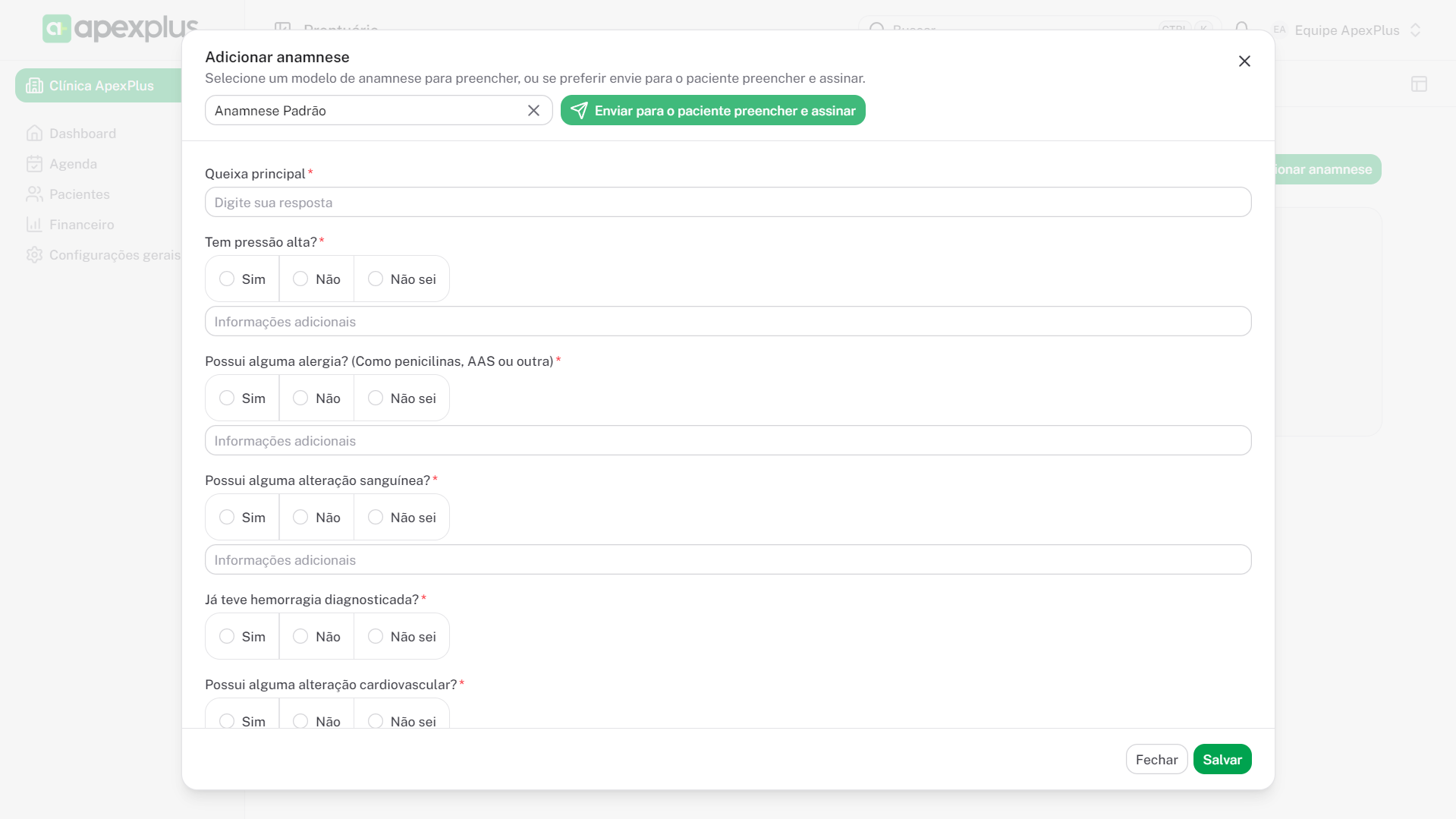
Task: Select Sim for hemorragia diagnosticada
Action: (x=227, y=637)
